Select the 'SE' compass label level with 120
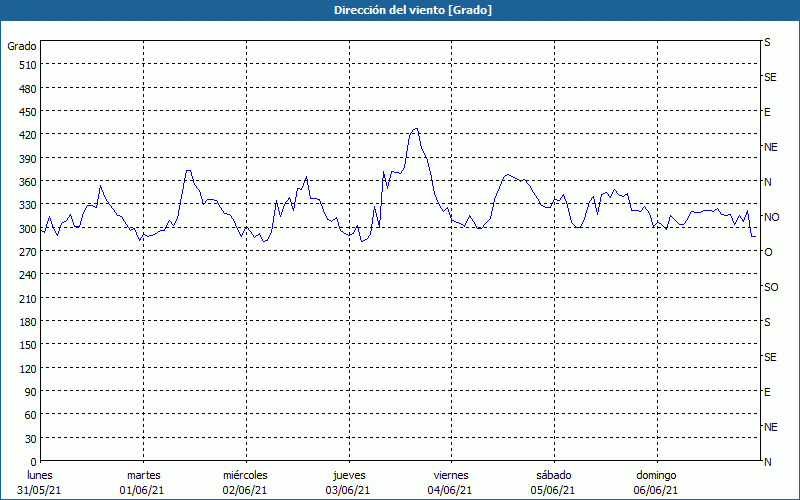This screenshot has width=800, height=500. point(770,357)
